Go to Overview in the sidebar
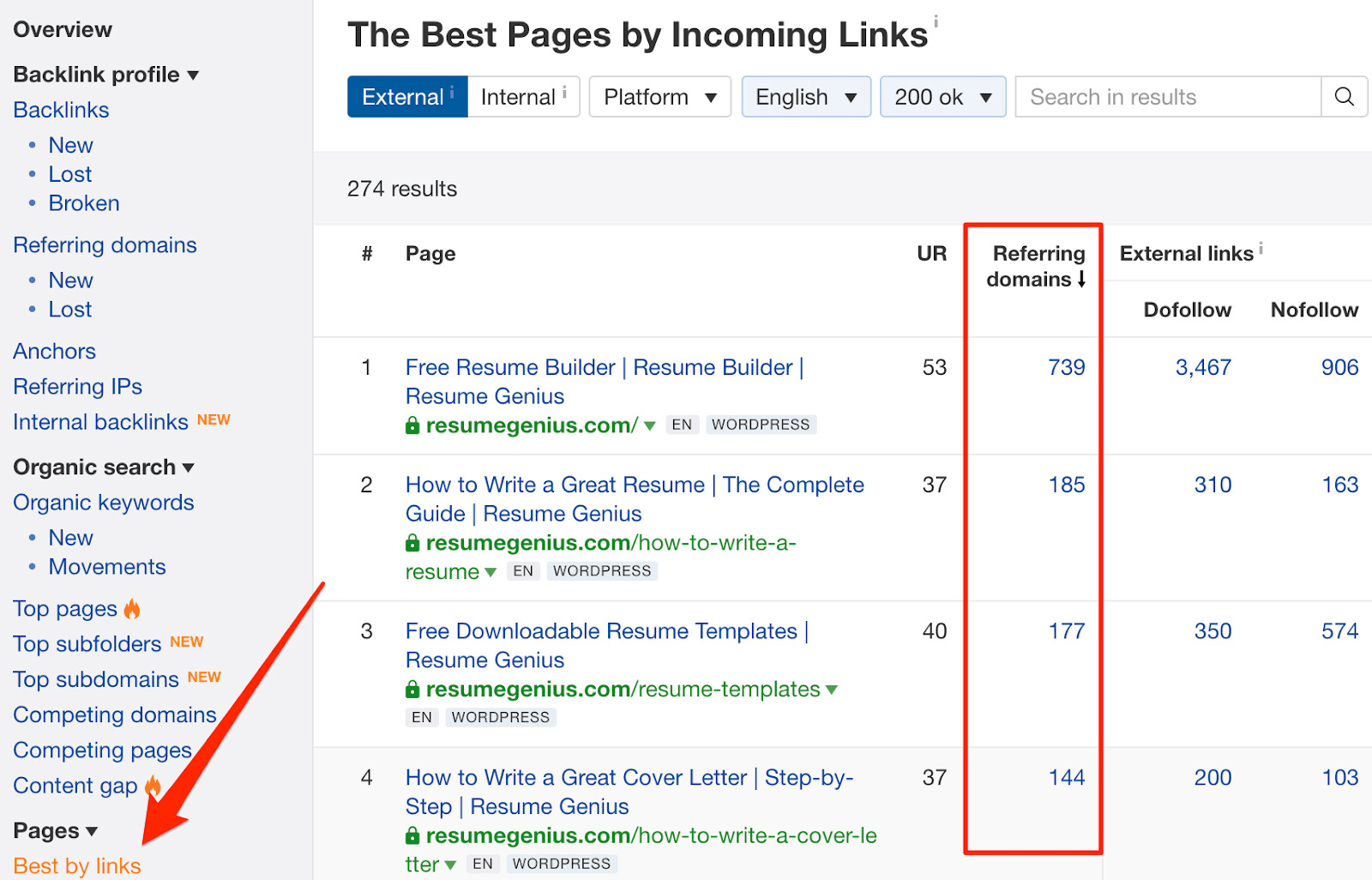This screenshot has width=1372, height=880. [63, 29]
